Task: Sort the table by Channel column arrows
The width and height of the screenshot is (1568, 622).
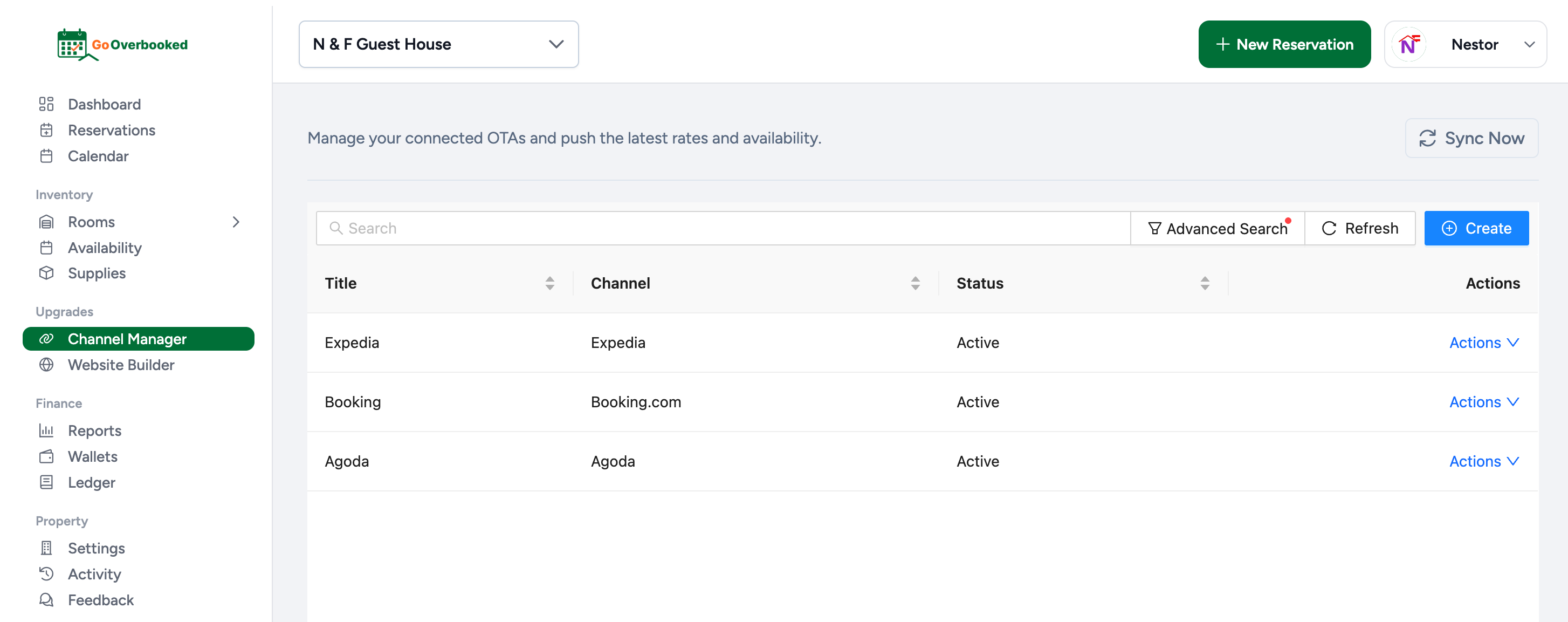Action: pos(915,283)
